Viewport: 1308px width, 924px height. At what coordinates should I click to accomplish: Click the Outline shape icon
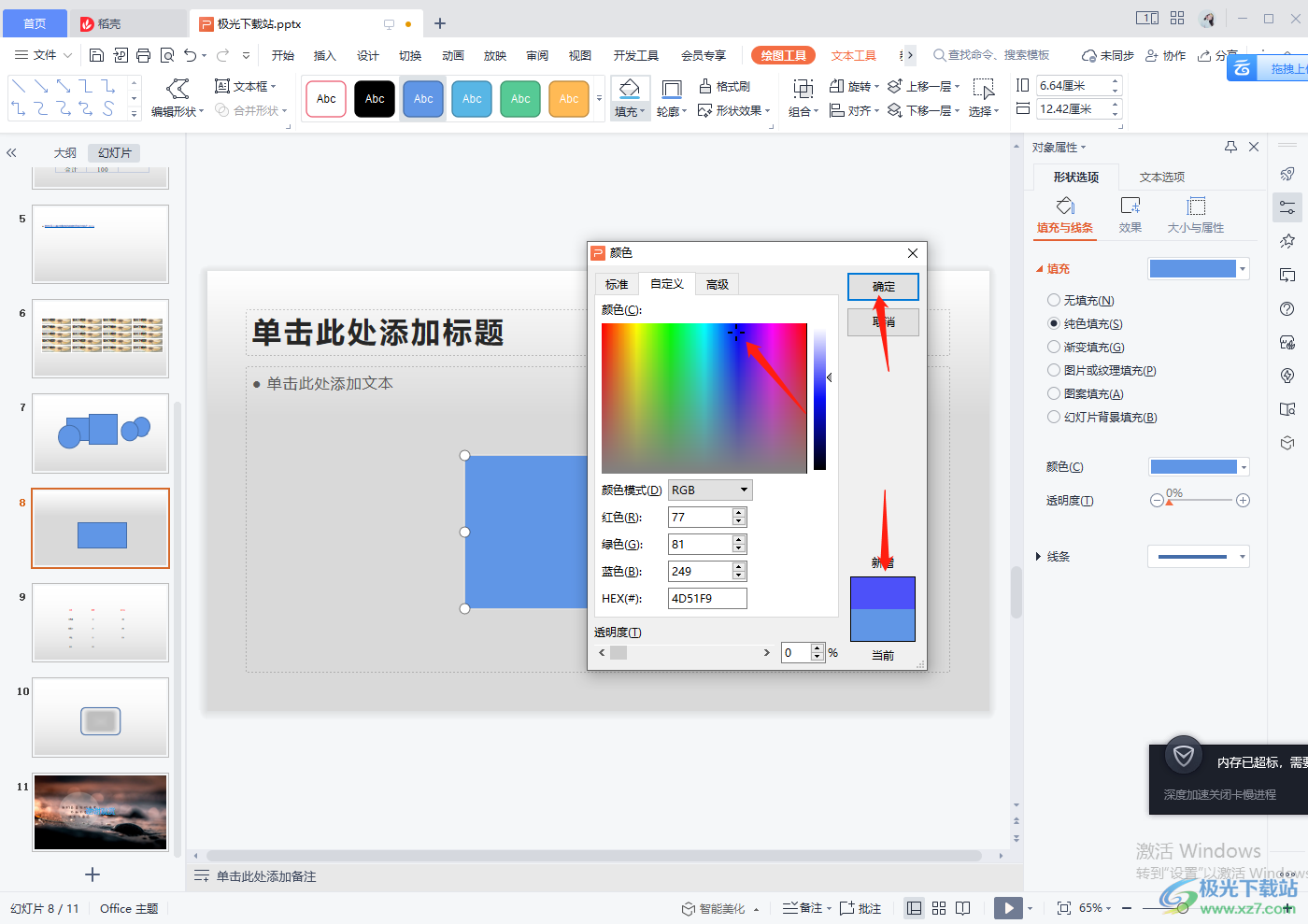tap(671, 89)
